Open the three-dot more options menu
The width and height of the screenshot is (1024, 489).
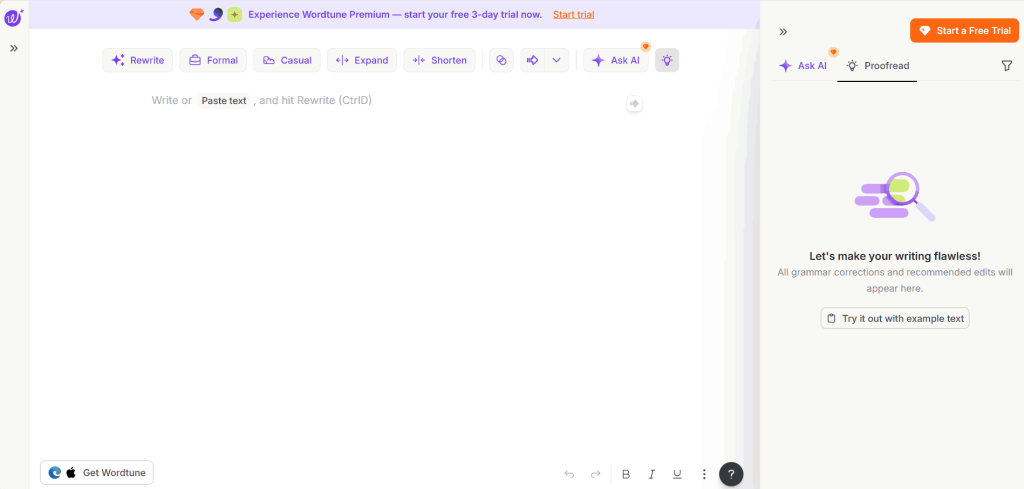point(704,474)
